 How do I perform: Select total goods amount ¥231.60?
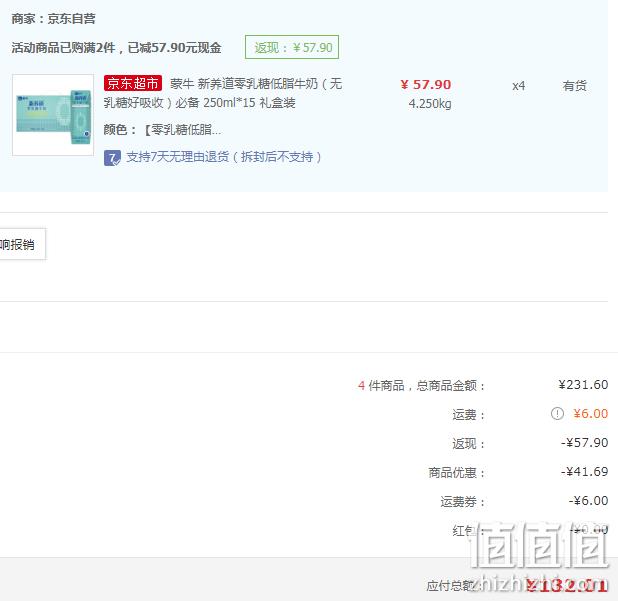[583, 384]
